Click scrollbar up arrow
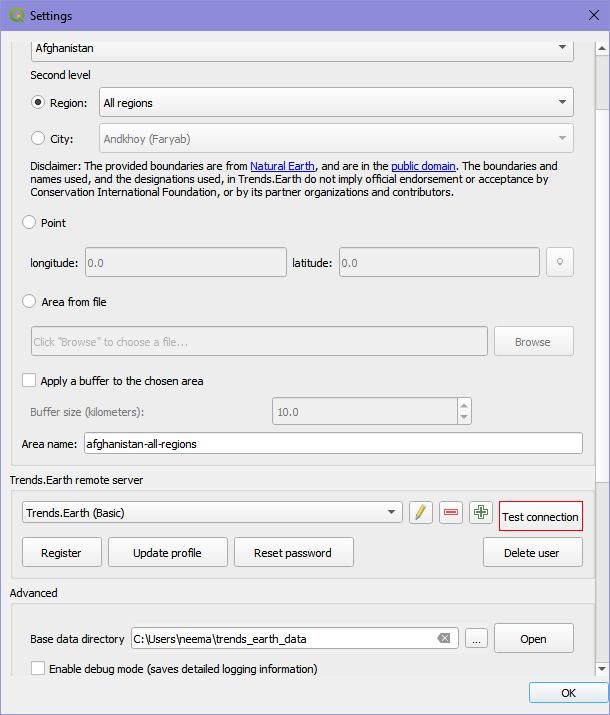Viewport: 610px width, 715px height. tap(602, 48)
